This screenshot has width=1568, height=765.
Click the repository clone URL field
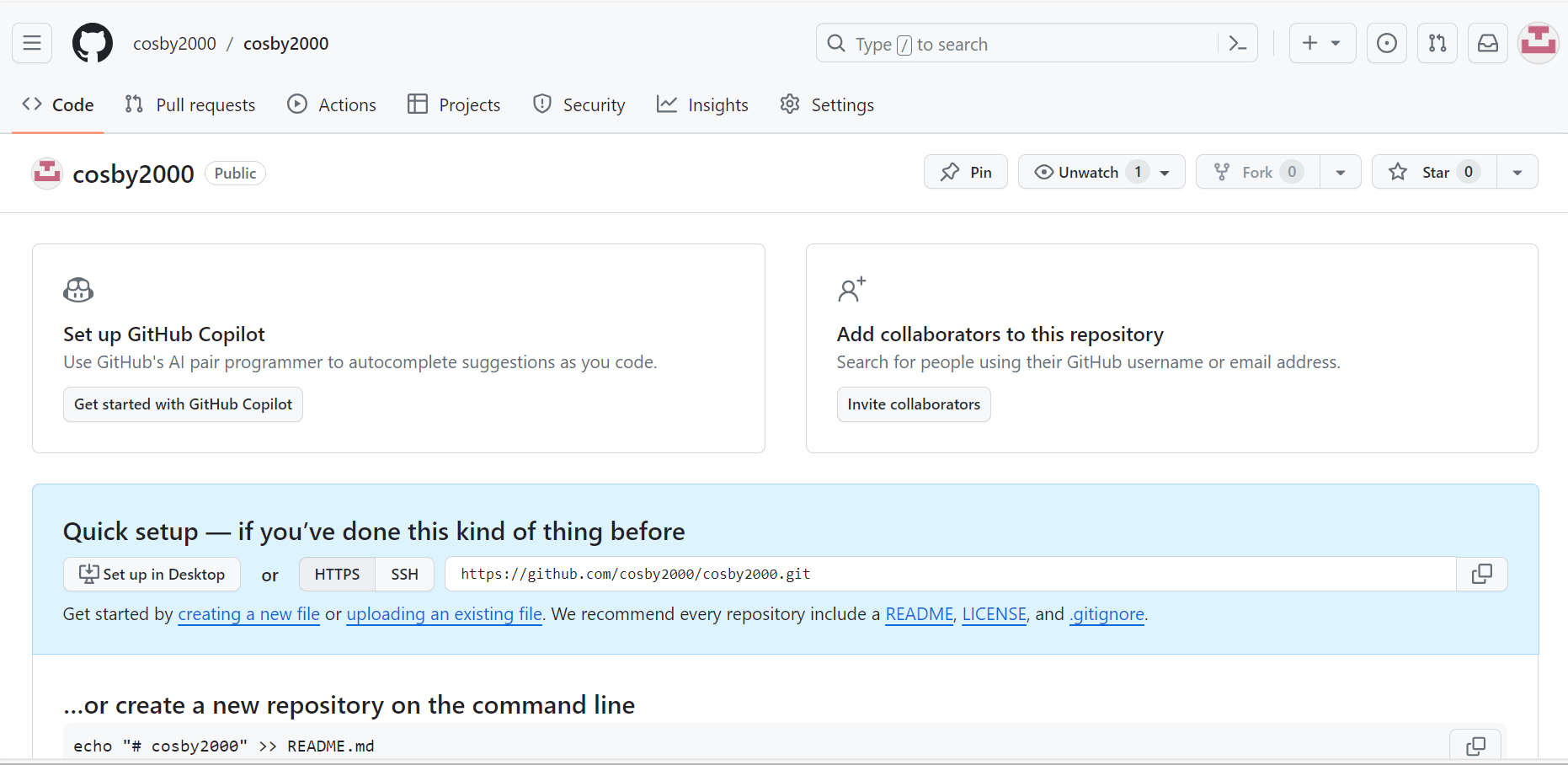950,574
